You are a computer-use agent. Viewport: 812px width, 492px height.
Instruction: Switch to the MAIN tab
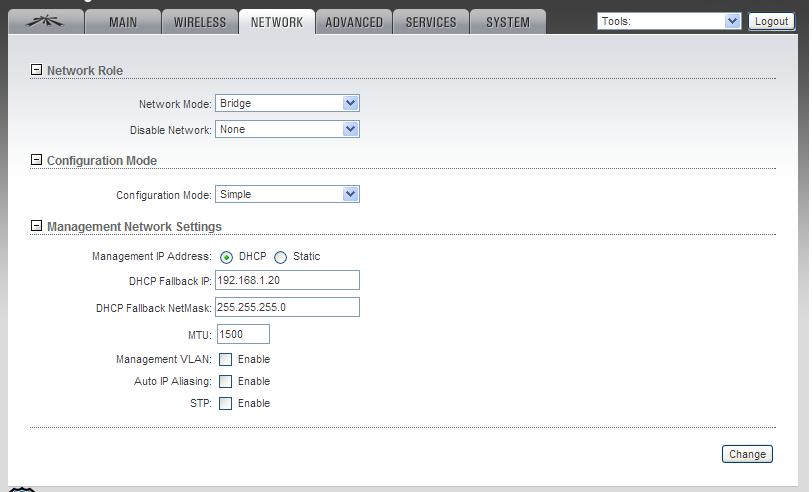point(123,22)
